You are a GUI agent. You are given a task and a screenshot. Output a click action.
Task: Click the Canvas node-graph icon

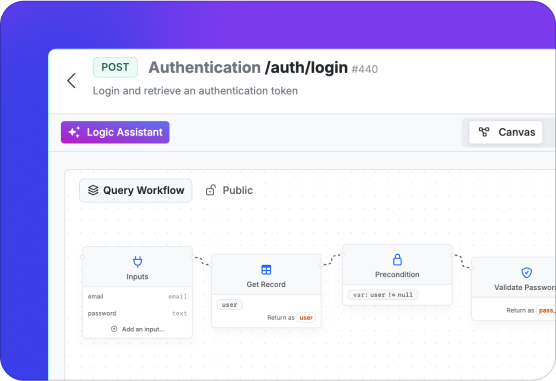pos(484,132)
